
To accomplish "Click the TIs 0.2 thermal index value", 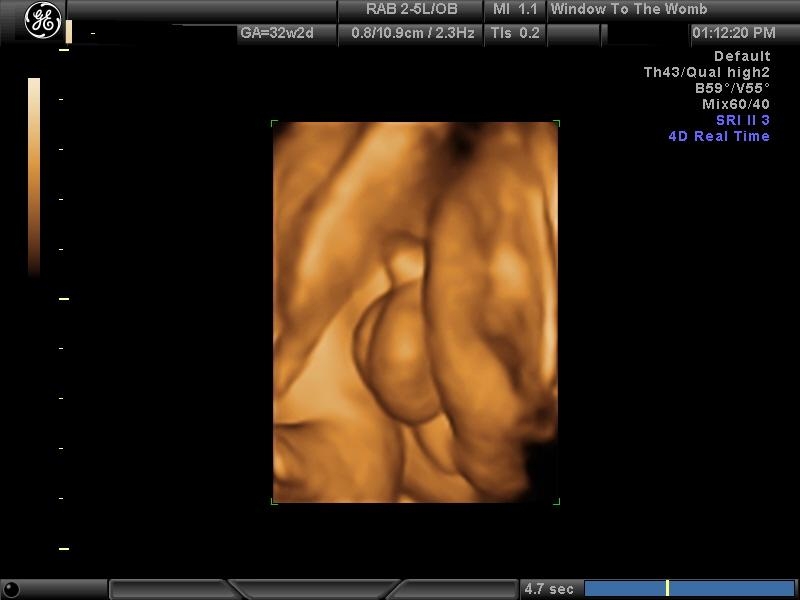I will (514, 33).
